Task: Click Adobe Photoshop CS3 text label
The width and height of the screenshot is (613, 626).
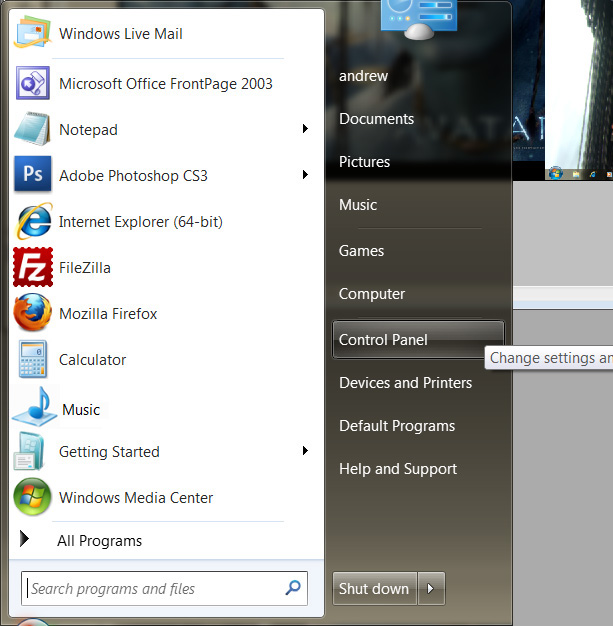Action: pos(133,176)
